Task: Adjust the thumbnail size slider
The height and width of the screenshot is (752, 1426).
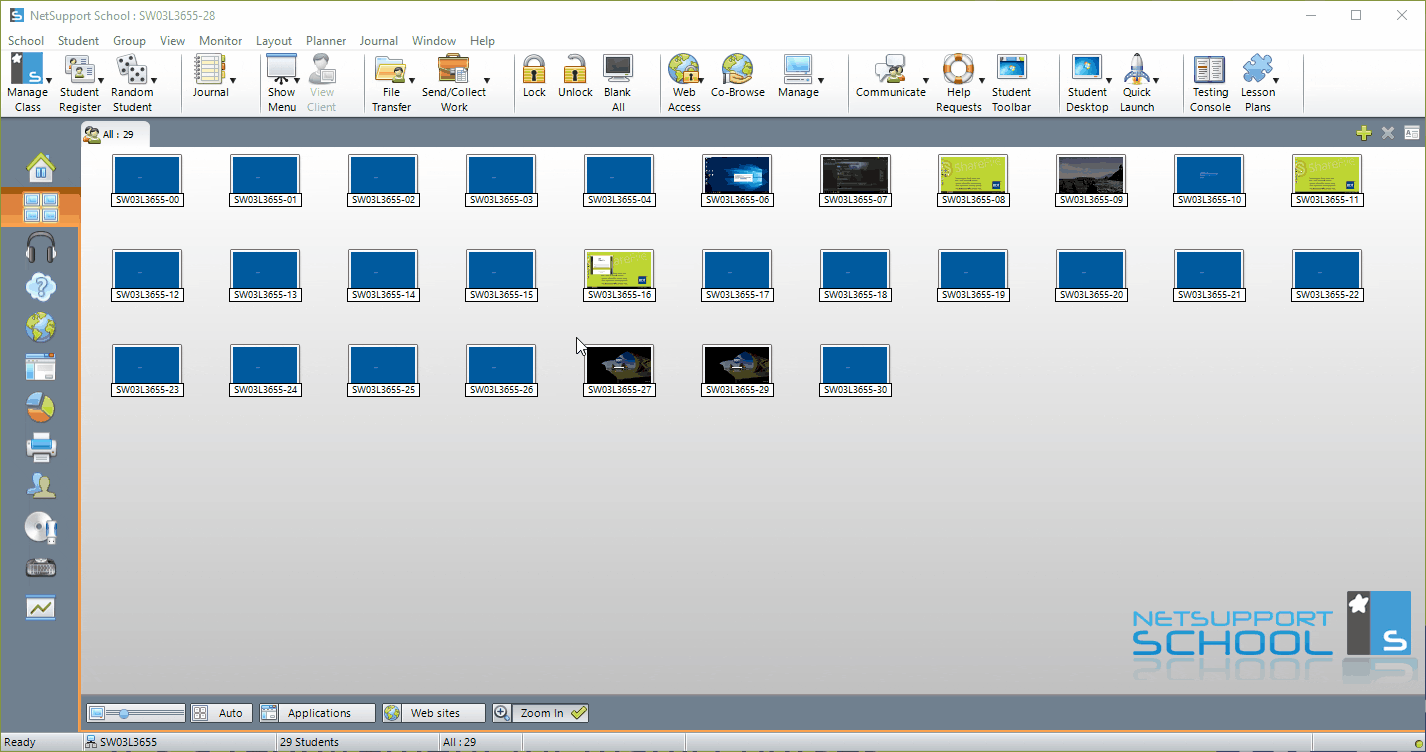Action: click(x=124, y=713)
